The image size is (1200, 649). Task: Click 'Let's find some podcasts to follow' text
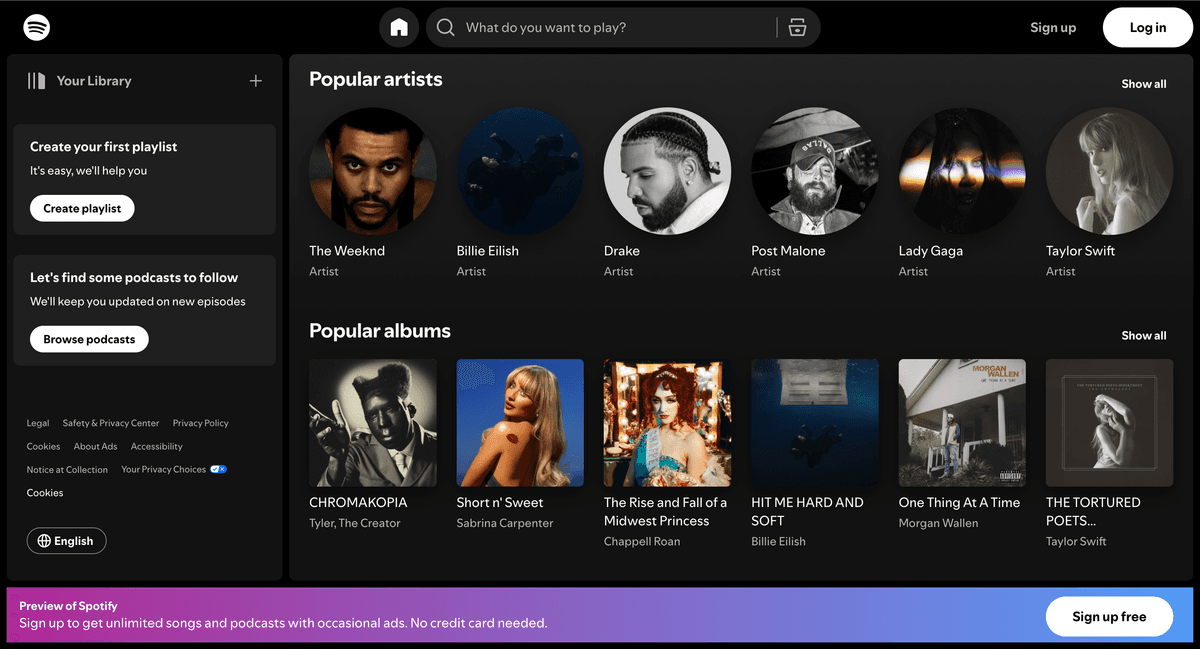pyautogui.click(x=134, y=278)
